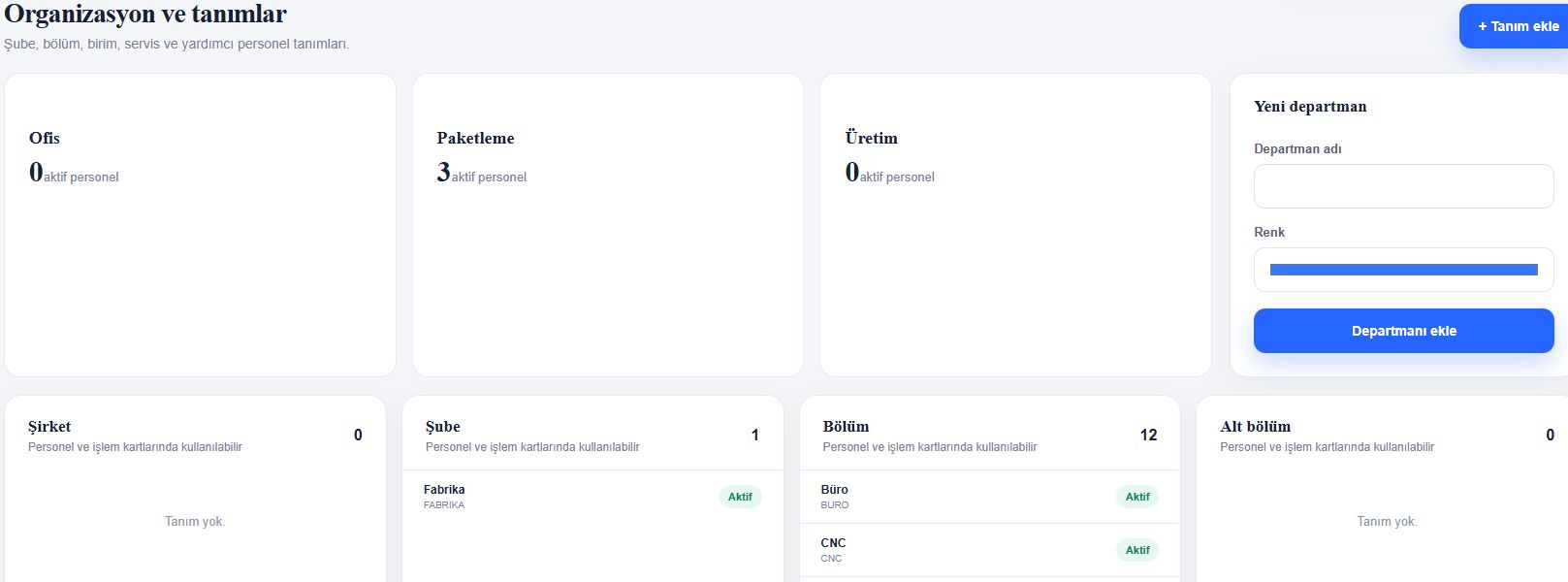Click the CNC row in the Bölüm list
Screen dimensions: 1568x582
(990, 550)
